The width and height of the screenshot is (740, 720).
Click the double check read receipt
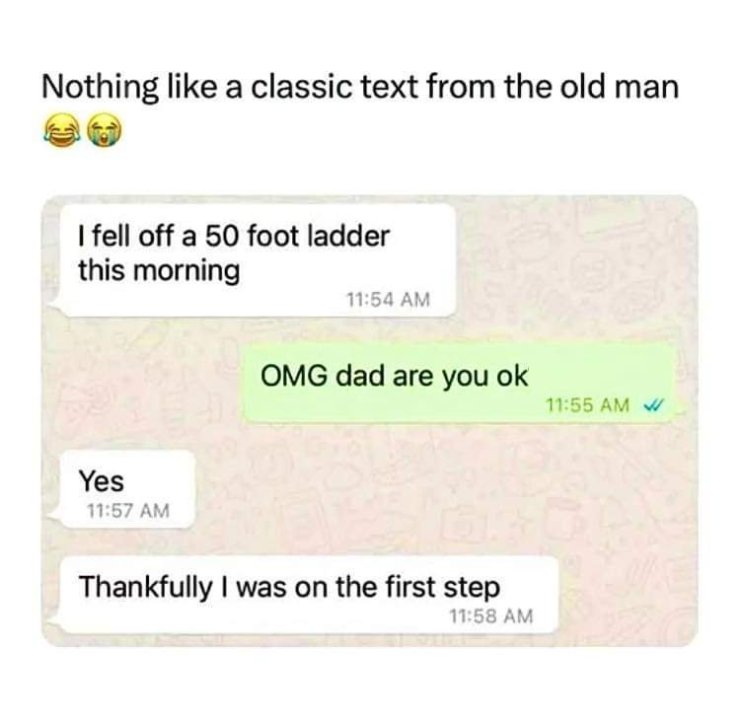654,404
